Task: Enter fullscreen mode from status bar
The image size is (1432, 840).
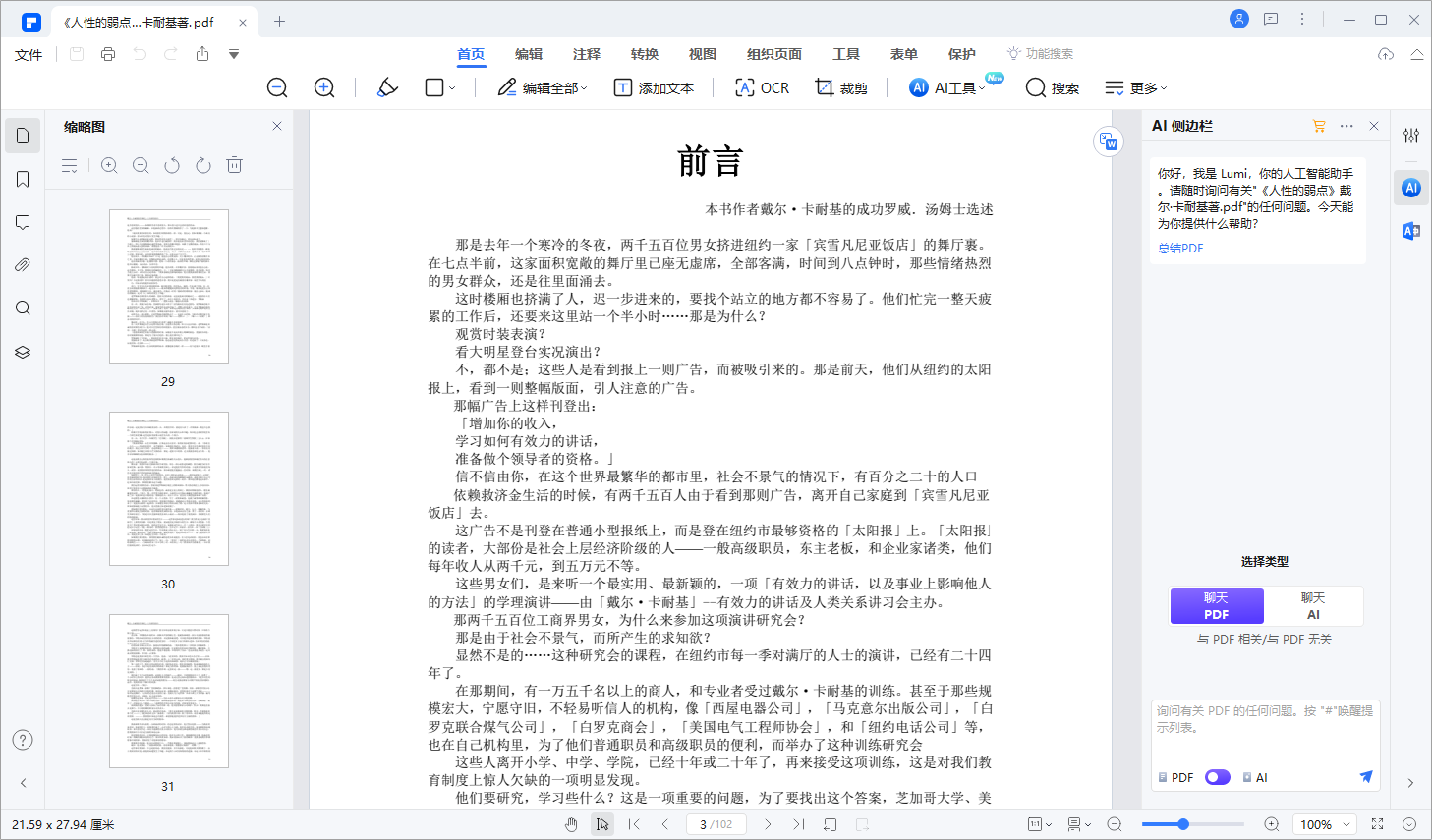Action: (1378, 824)
